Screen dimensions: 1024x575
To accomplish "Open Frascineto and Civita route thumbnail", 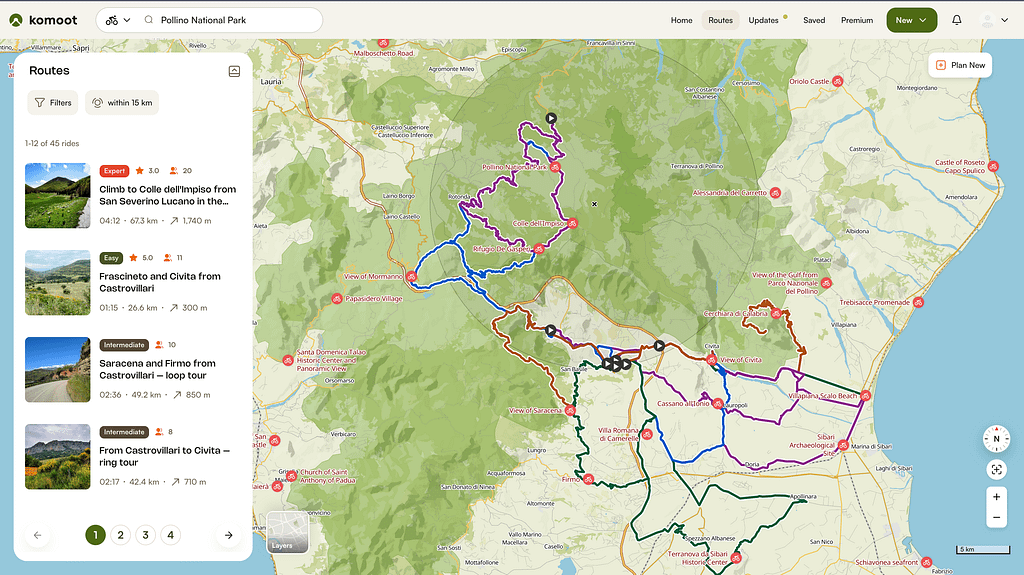I will click(x=58, y=283).
